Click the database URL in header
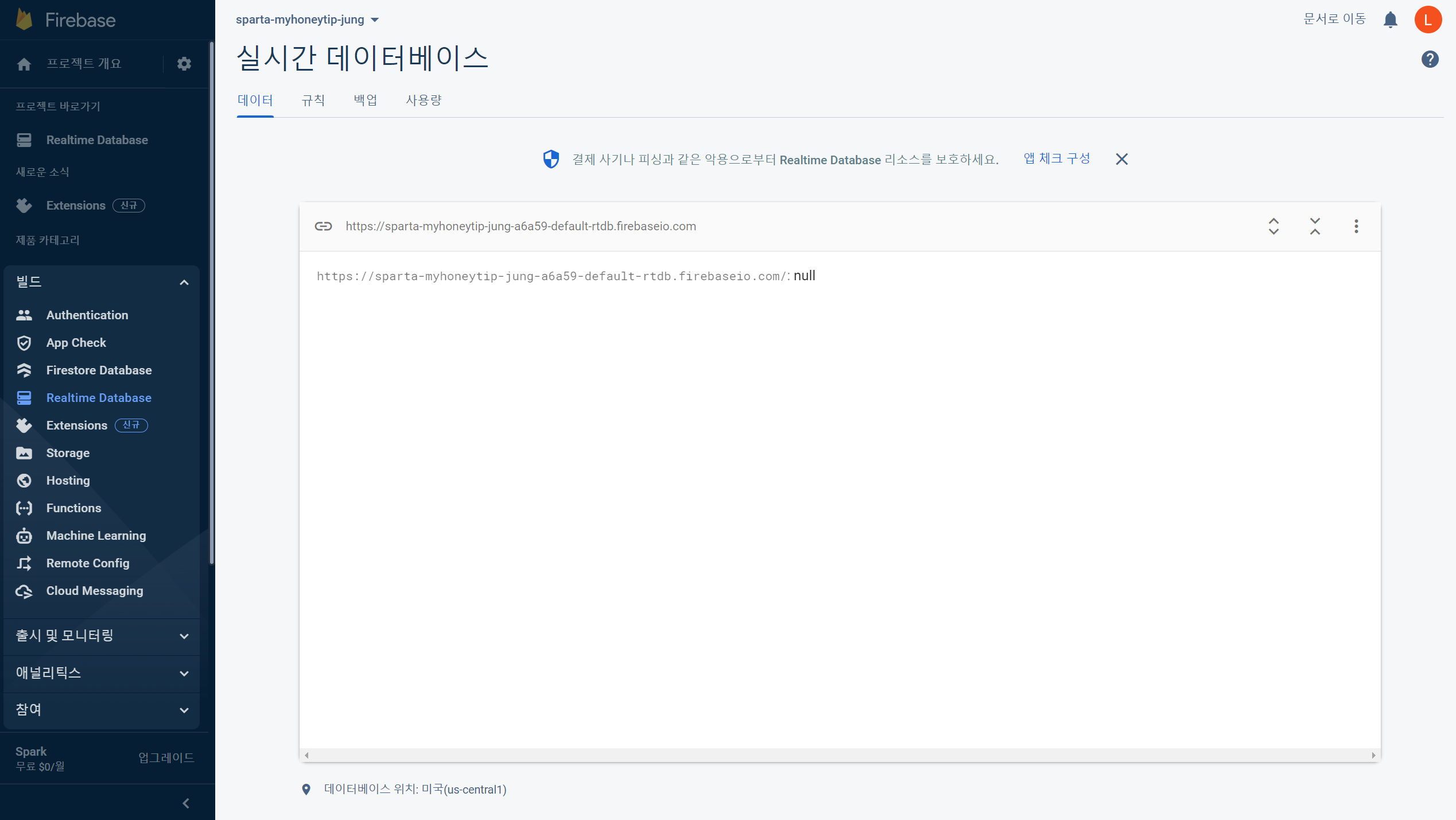1456x820 pixels. (521, 226)
